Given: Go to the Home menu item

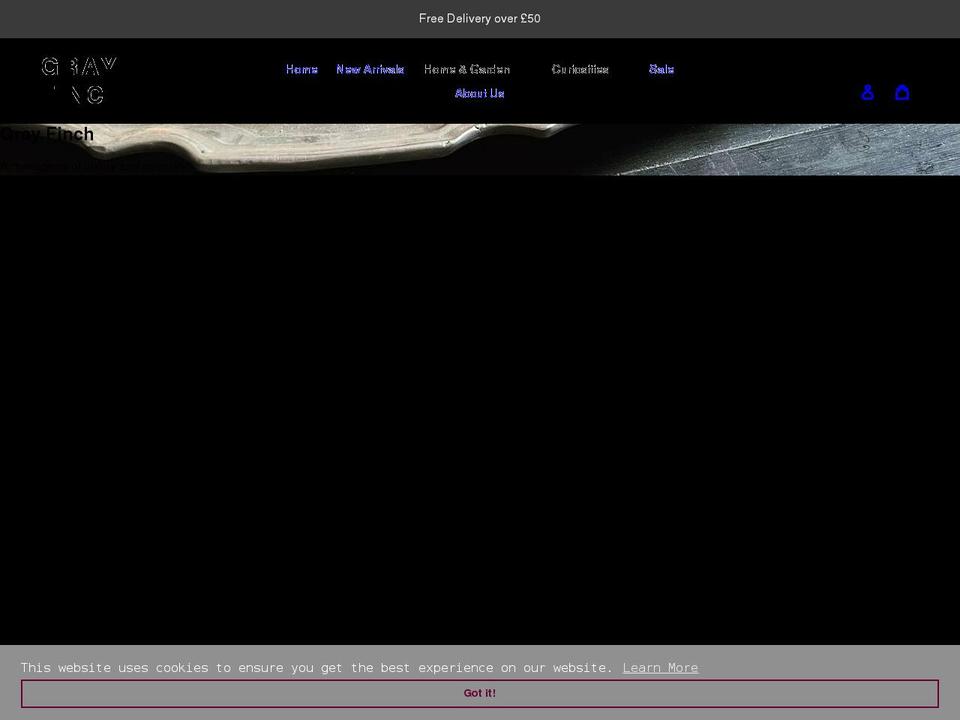Looking at the screenshot, I should (x=301, y=69).
